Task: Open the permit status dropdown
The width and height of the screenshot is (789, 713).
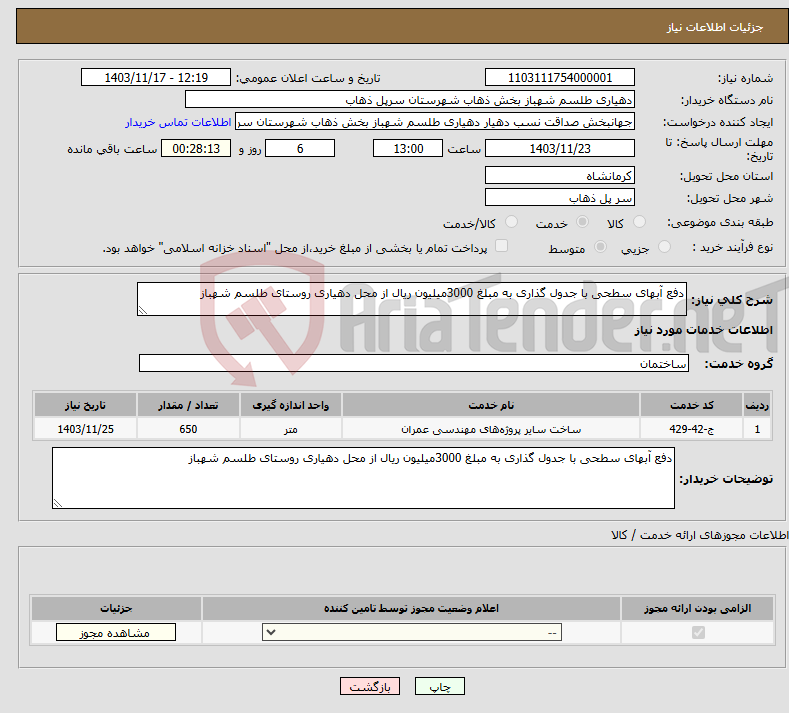Action: [x=412, y=632]
